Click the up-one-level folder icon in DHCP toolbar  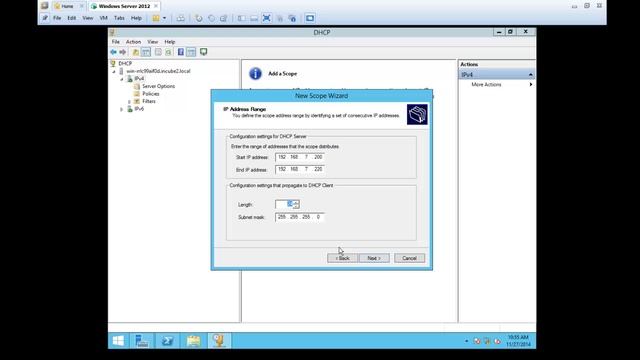pos(136,52)
